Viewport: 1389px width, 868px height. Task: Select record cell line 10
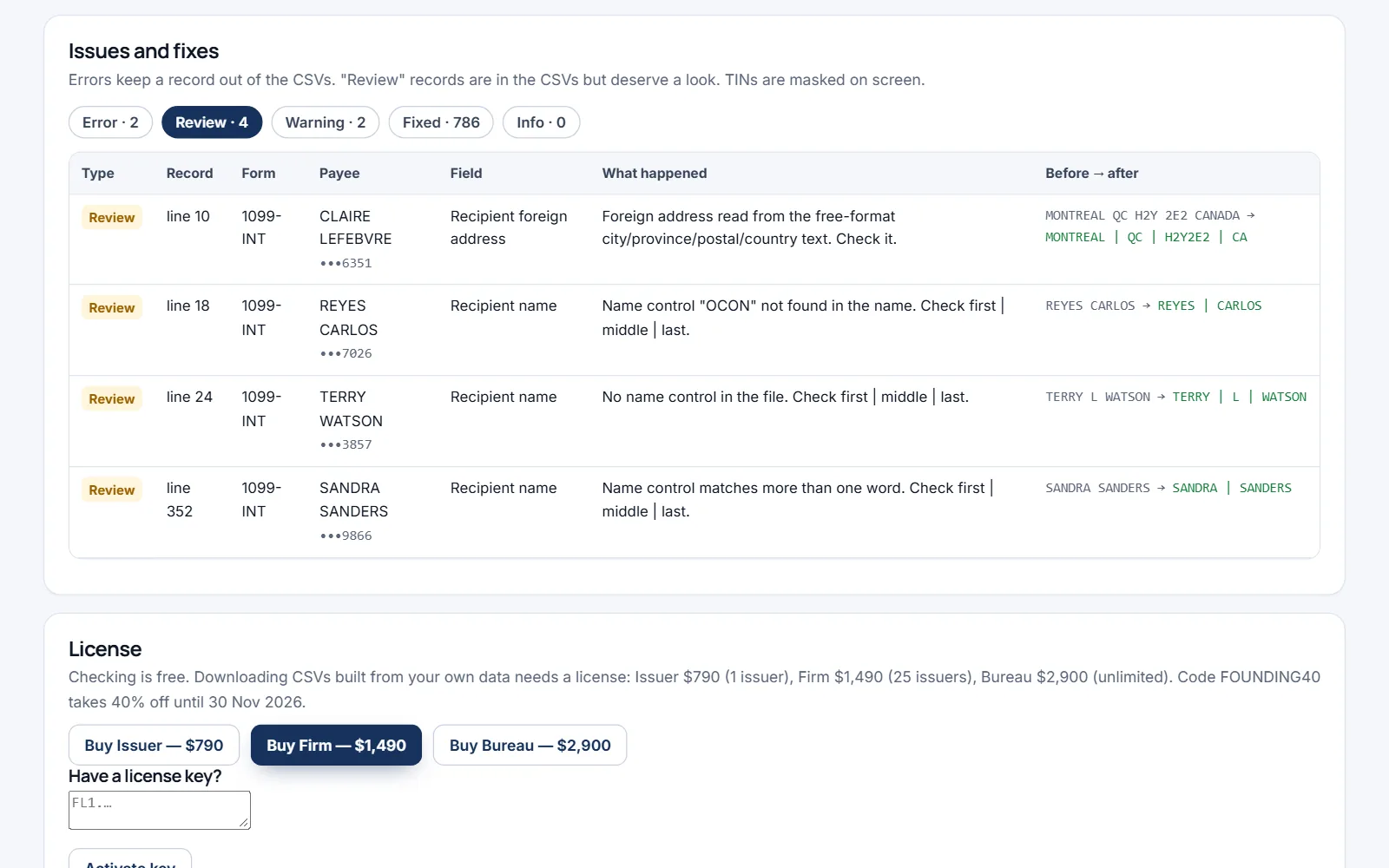pos(188,216)
